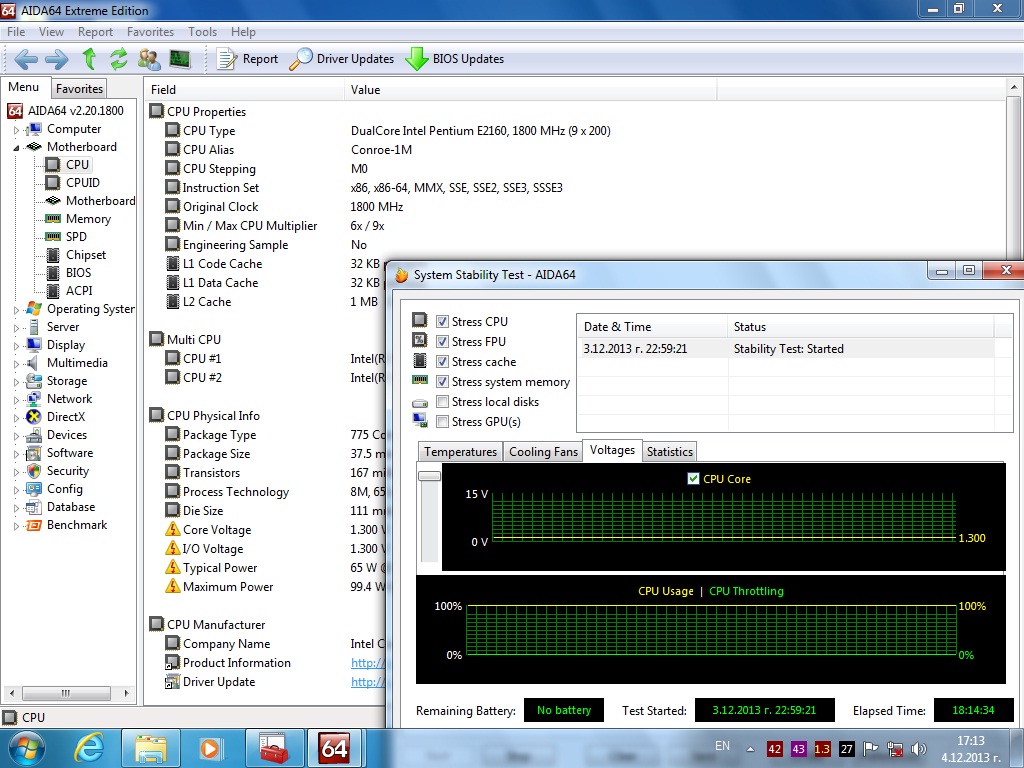Open the media player taskbar icon
Screen dimensions: 1024x768
point(210,748)
